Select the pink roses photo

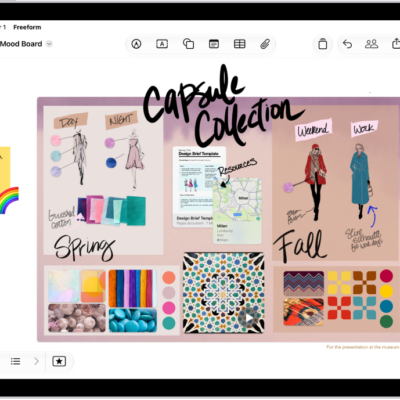pyautogui.click(x=77, y=318)
